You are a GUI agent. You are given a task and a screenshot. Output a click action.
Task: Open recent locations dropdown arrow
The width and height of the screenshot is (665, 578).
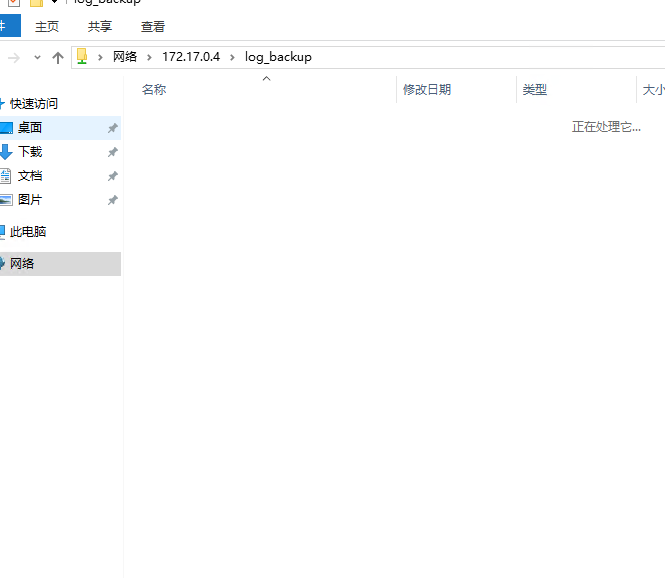coord(37,57)
